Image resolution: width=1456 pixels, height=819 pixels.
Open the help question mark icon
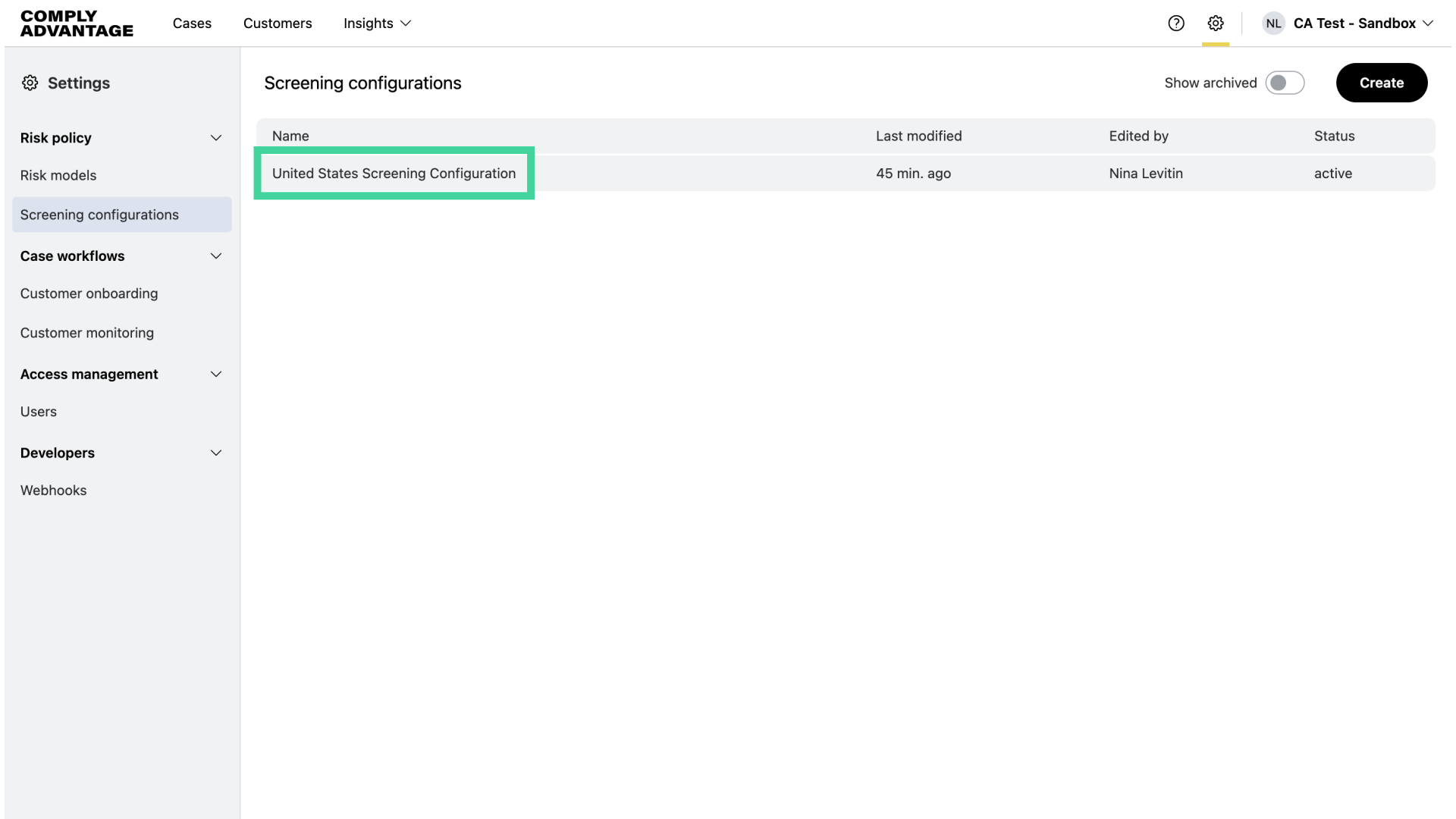(x=1176, y=24)
